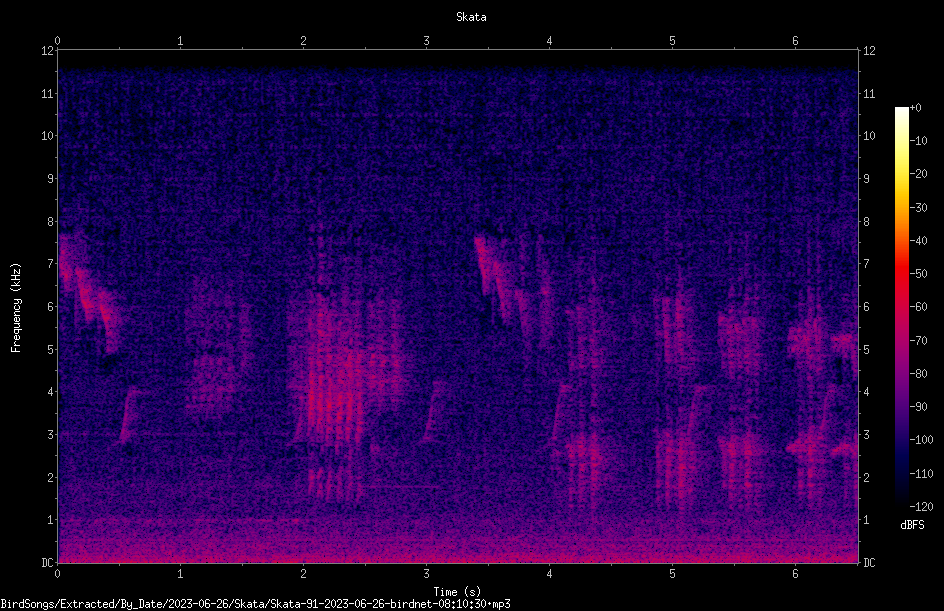Click "1" on the bottom time axis
This screenshot has height=611, width=944.
pyautogui.click(x=180, y=574)
